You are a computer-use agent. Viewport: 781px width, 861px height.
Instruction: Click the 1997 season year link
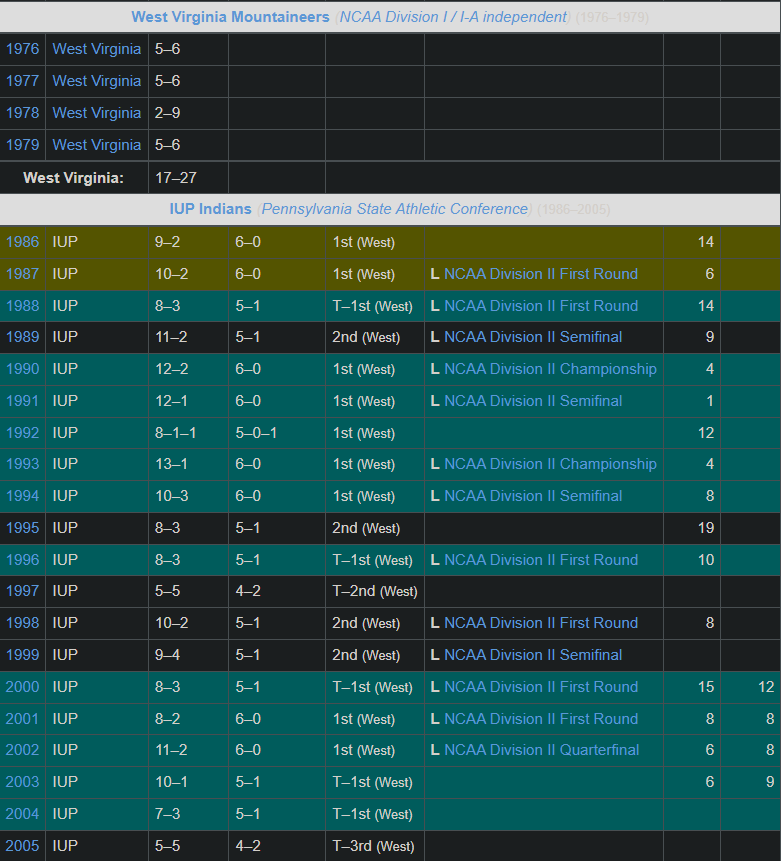point(23,591)
